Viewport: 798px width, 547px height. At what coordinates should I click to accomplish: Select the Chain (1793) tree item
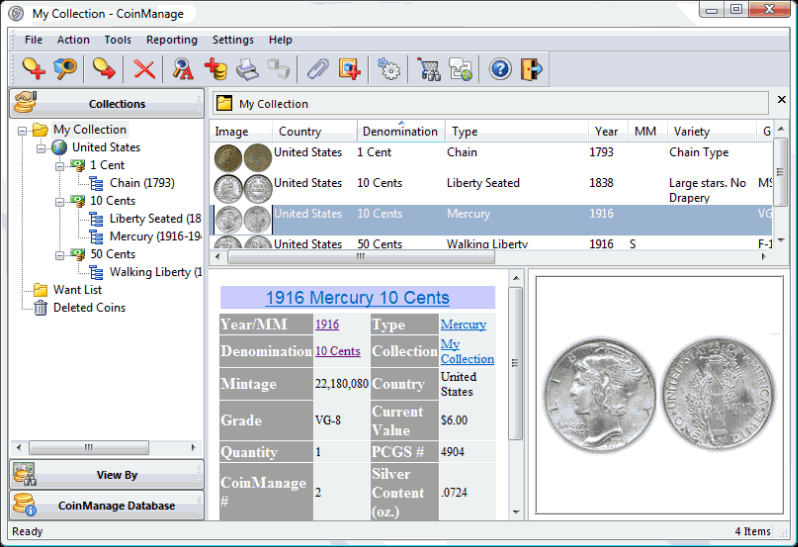[x=142, y=183]
